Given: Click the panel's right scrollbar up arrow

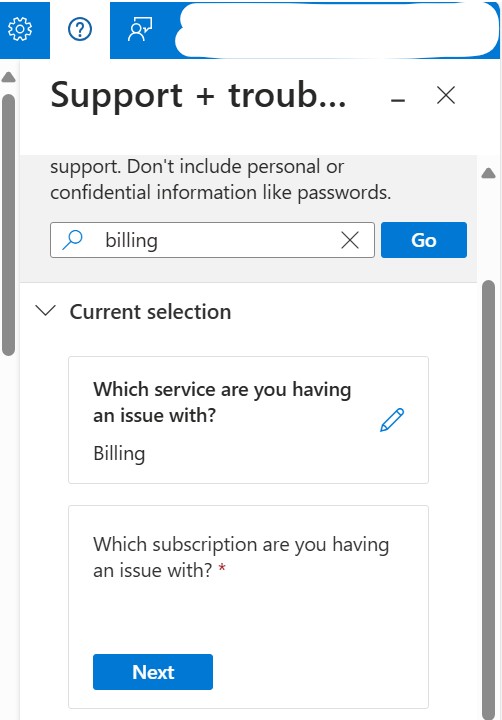Looking at the screenshot, I should click(x=489, y=173).
